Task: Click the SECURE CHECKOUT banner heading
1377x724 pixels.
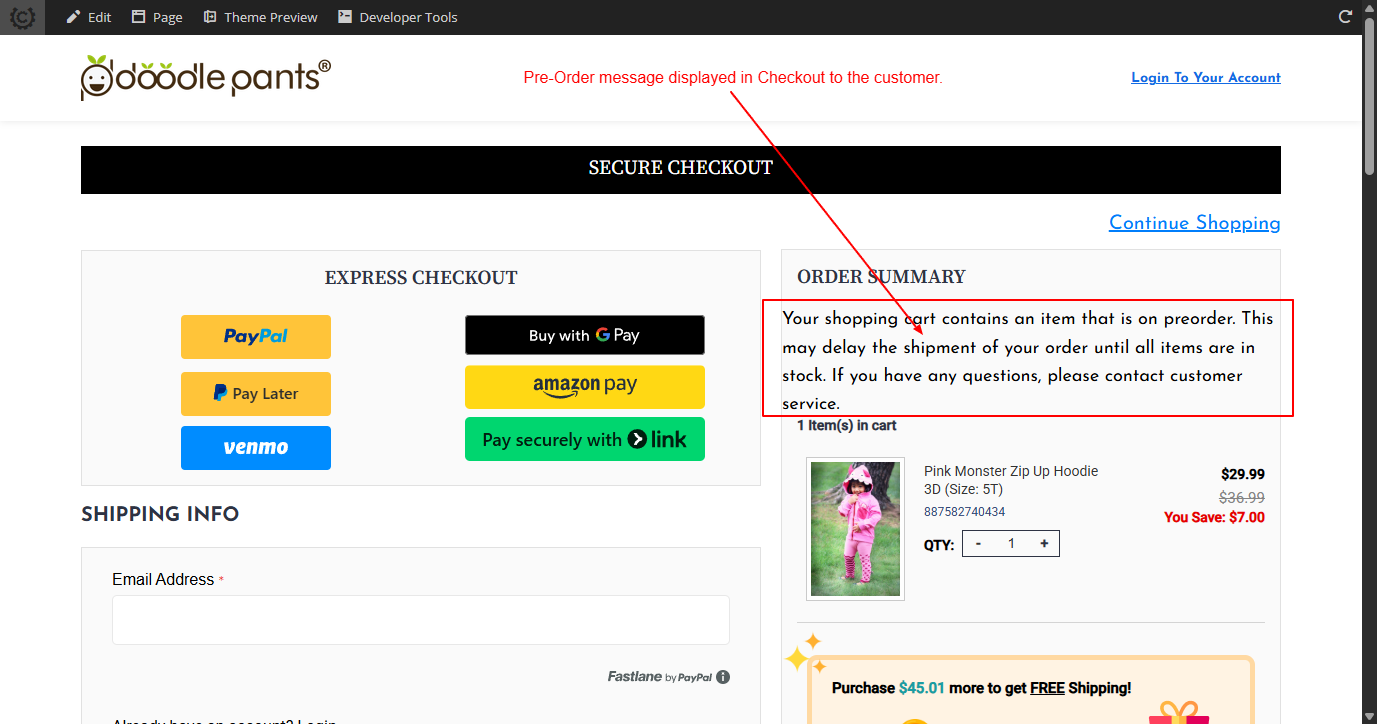Action: pyautogui.click(x=681, y=168)
